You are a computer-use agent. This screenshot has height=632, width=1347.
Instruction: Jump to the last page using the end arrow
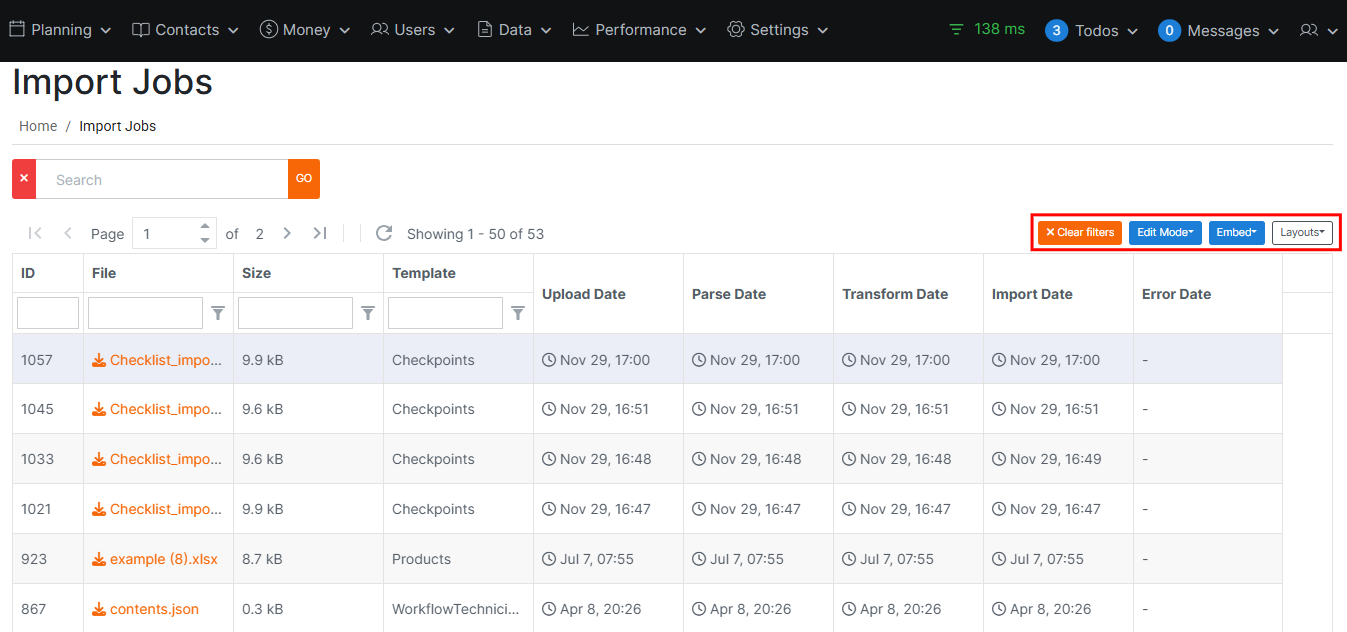click(320, 232)
